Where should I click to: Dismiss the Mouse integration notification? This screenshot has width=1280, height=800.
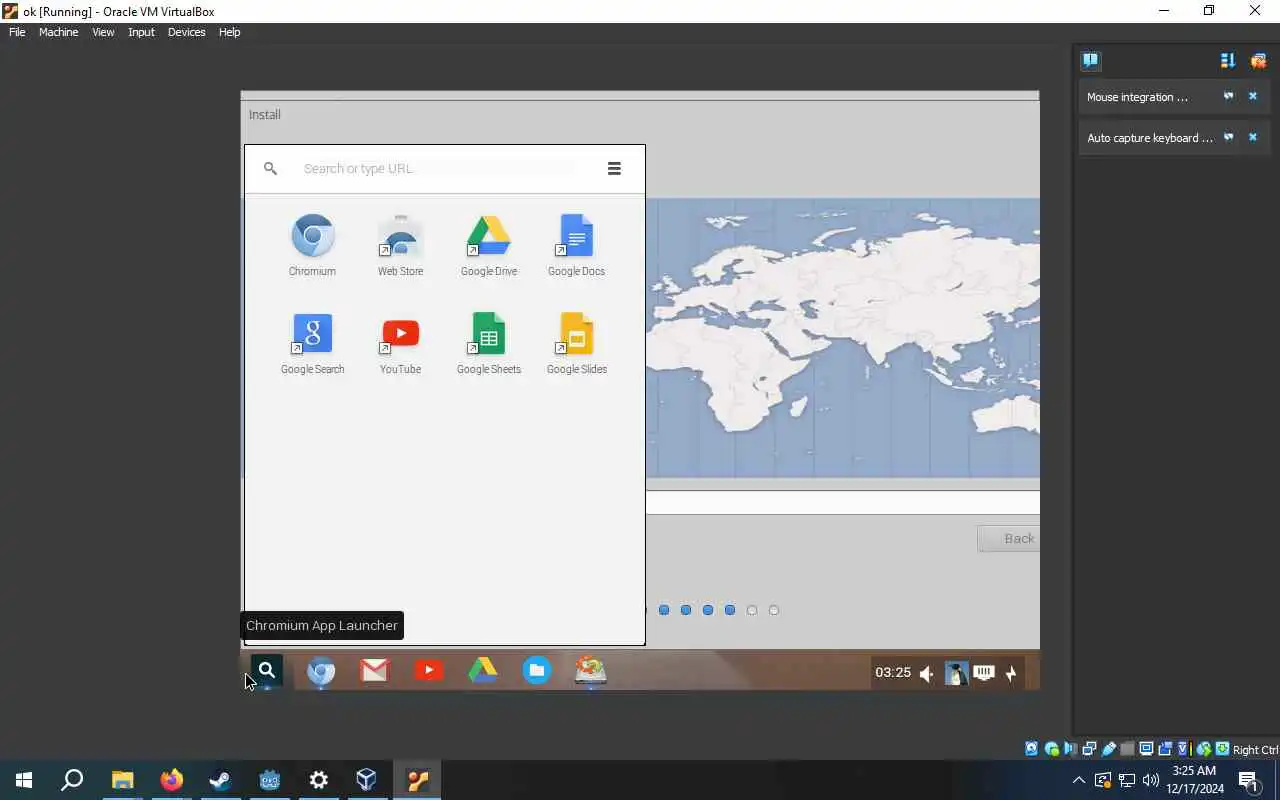pyautogui.click(x=1252, y=96)
